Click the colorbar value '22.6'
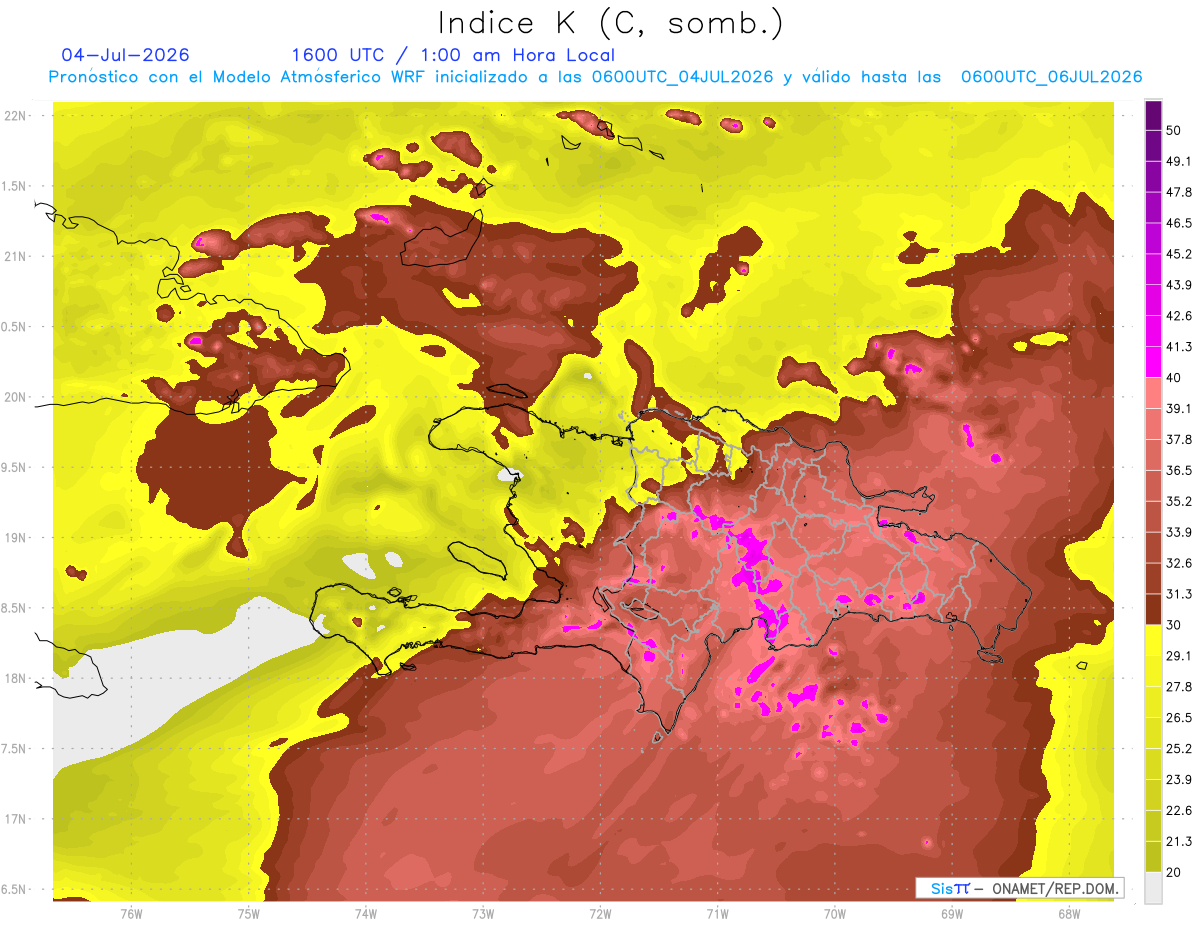 pyautogui.click(x=1179, y=810)
